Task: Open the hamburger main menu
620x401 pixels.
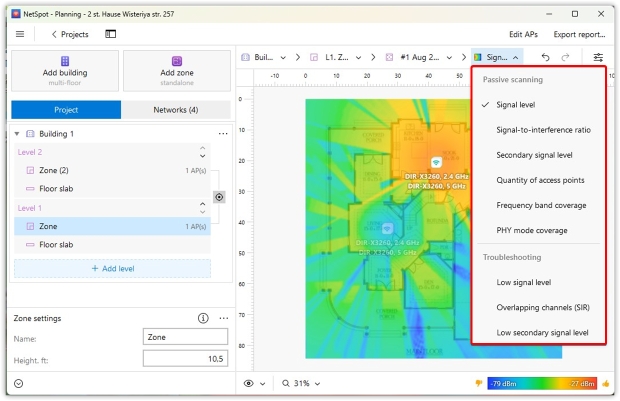Action: tap(20, 34)
